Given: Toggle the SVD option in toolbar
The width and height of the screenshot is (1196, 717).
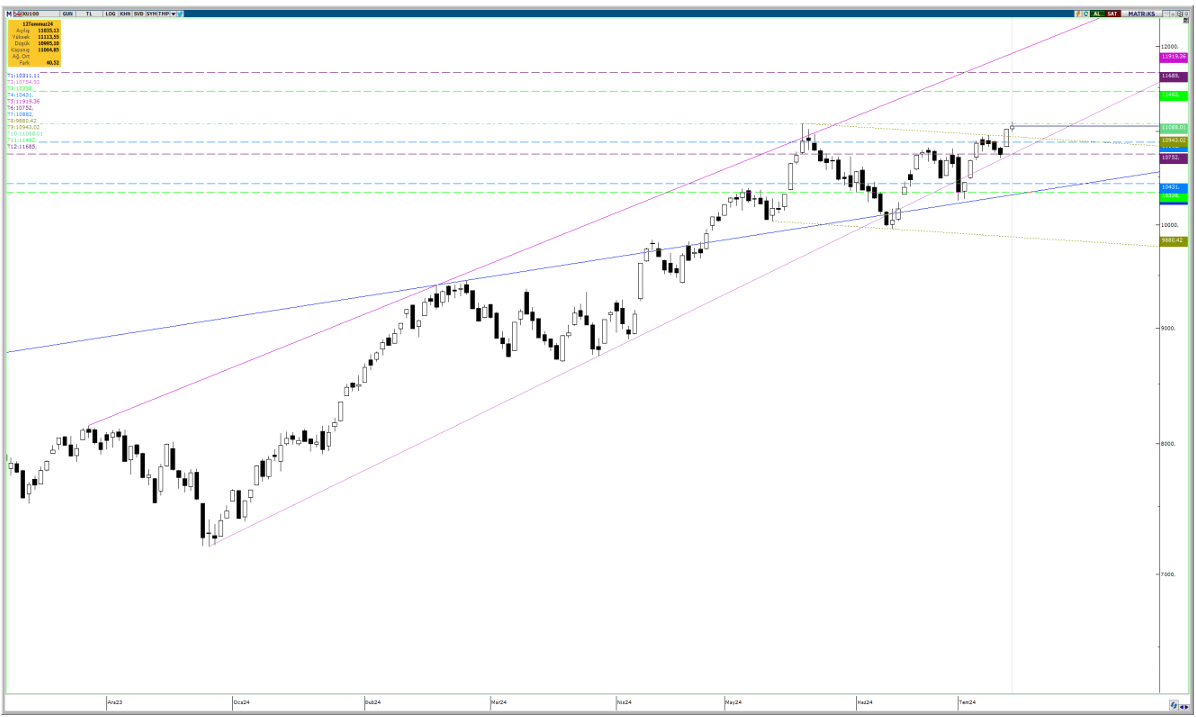Looking at the screenshot, I should tap(138, 14).
